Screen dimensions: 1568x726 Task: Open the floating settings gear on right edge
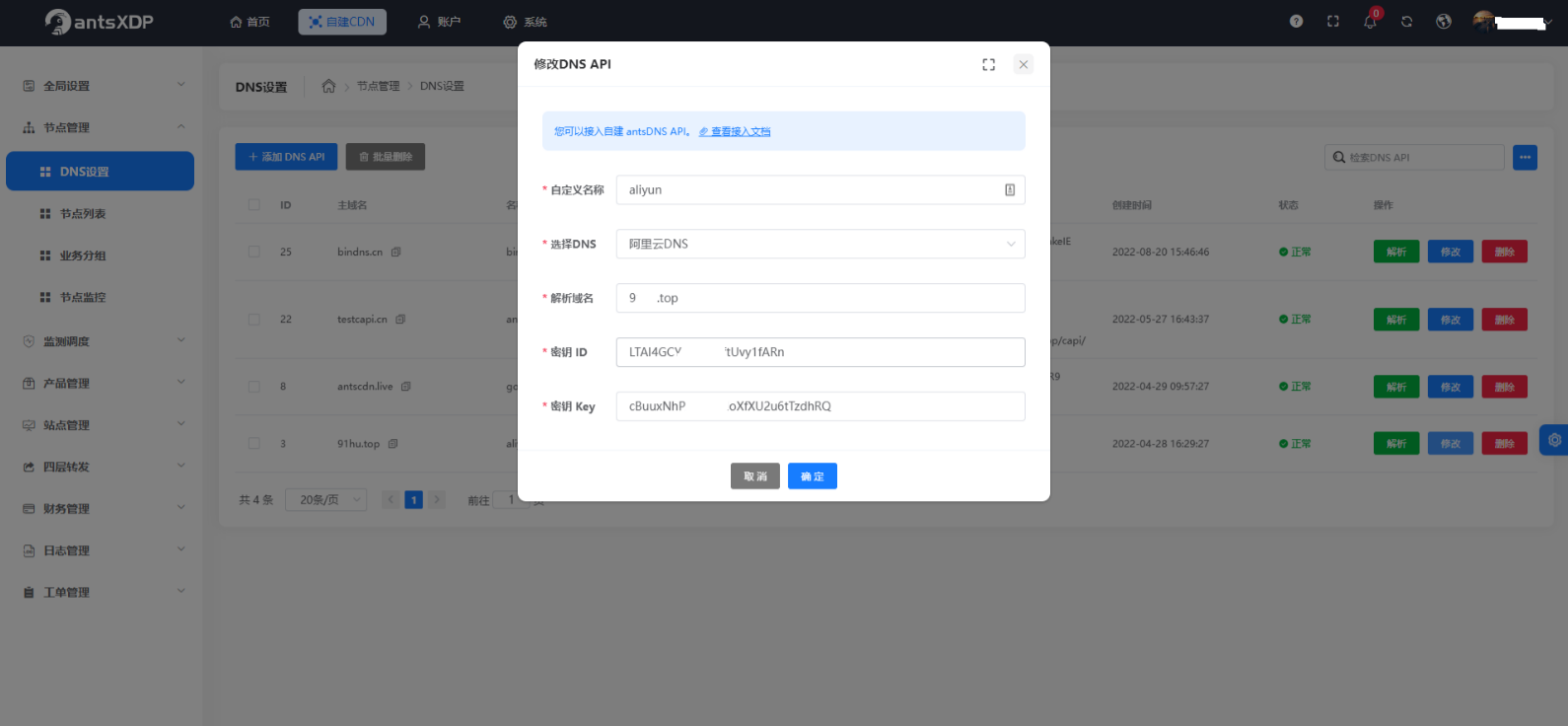coord(1554,440)
